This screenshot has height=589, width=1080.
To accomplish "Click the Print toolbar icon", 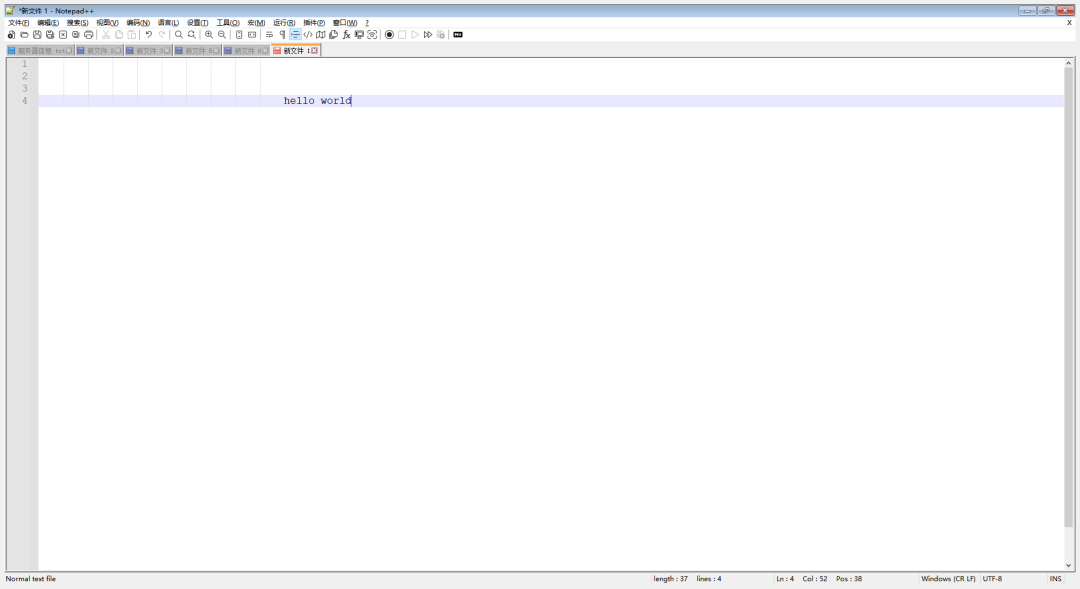I will (x=88, y=35).
